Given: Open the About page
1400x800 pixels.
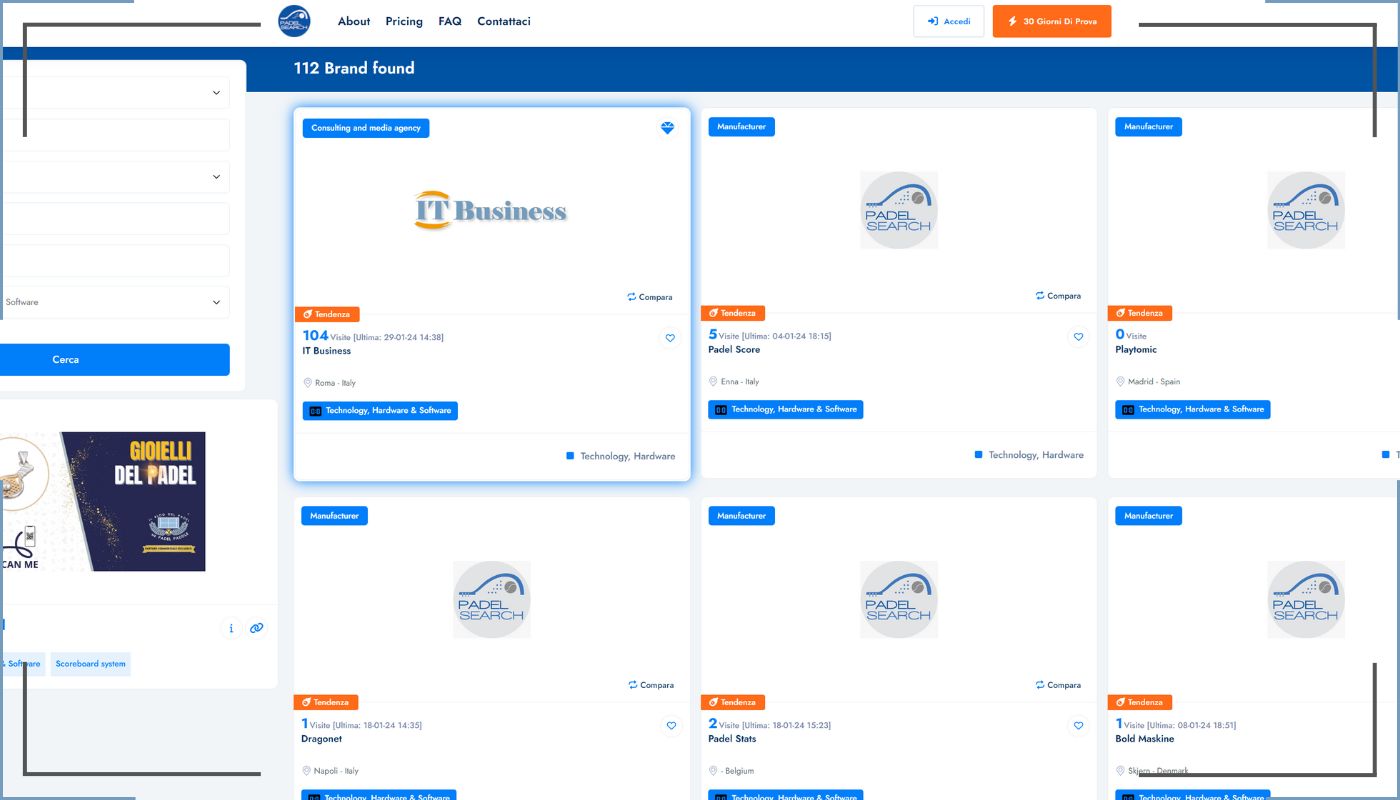Looking at the screenshot, I should 354,21.
